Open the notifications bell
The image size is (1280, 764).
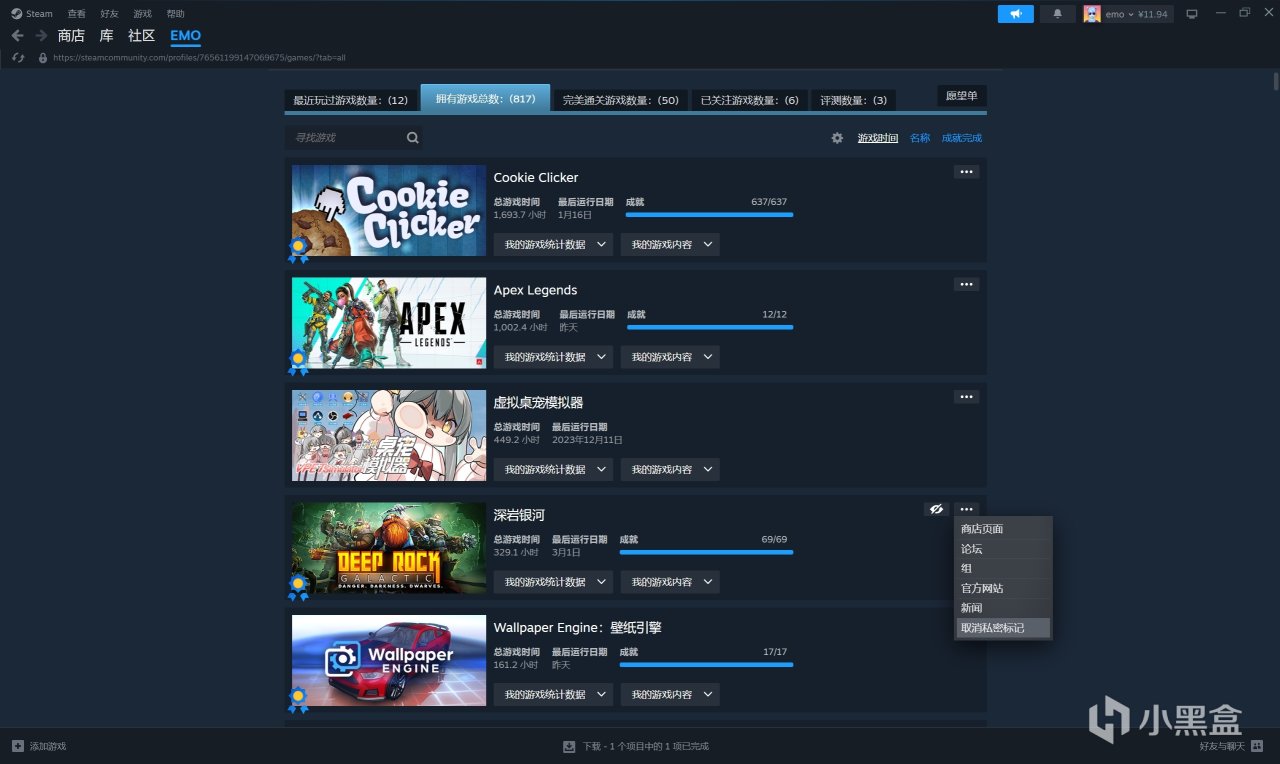click(x=1057, y=14)
